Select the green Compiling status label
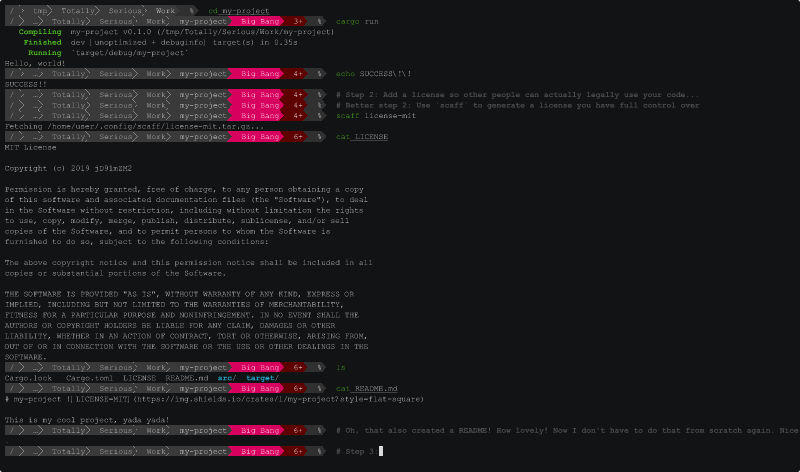 coord(40,32)
